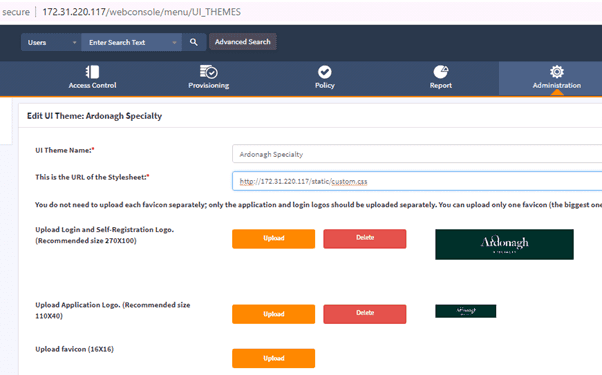The height and width of the screenshot is (375, 602).
Task: Click the Edit UI Theme heading
Action: coord(94,116)
